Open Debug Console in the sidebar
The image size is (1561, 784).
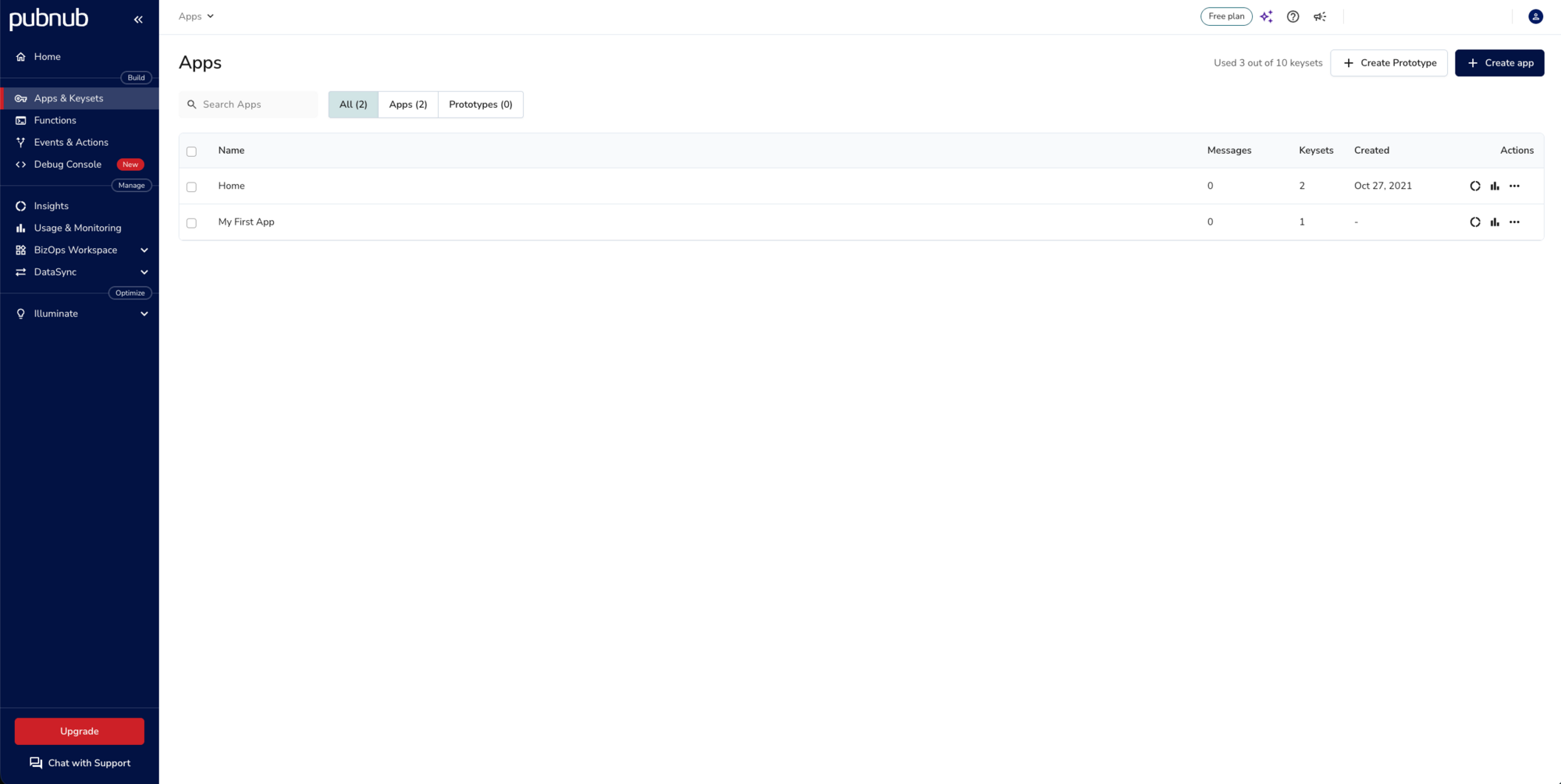pos(80,165)
